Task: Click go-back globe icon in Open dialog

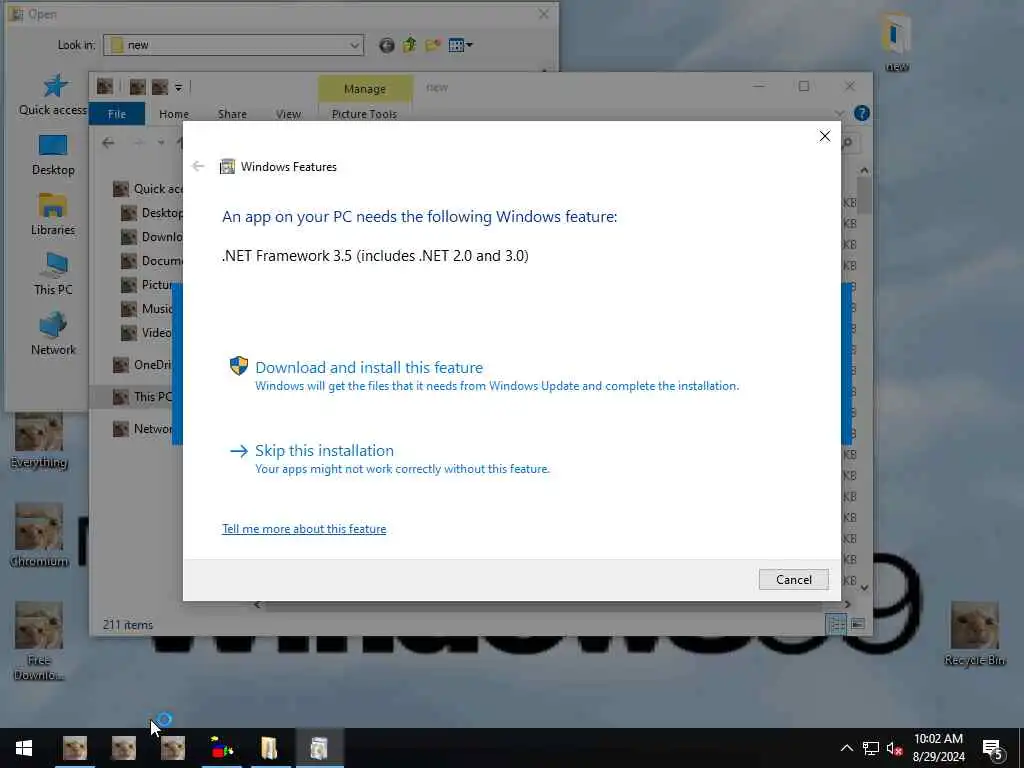Action: pyautogui.click(x=387, y=45)
